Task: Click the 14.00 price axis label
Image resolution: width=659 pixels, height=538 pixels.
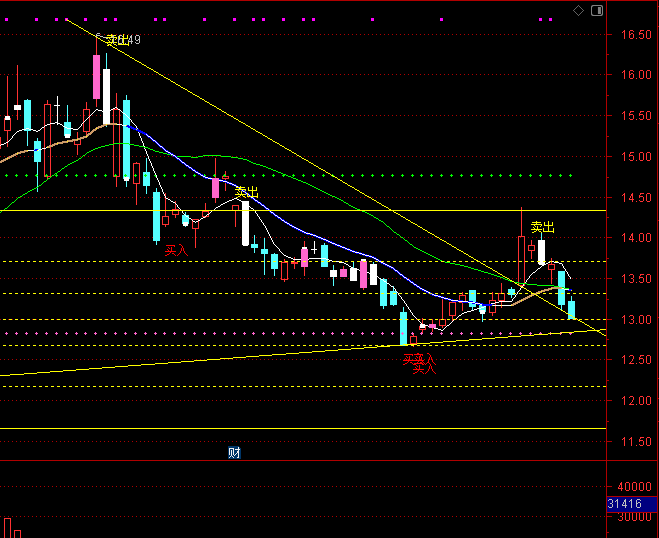Action: pyautogui.click(x=636, y=237)
